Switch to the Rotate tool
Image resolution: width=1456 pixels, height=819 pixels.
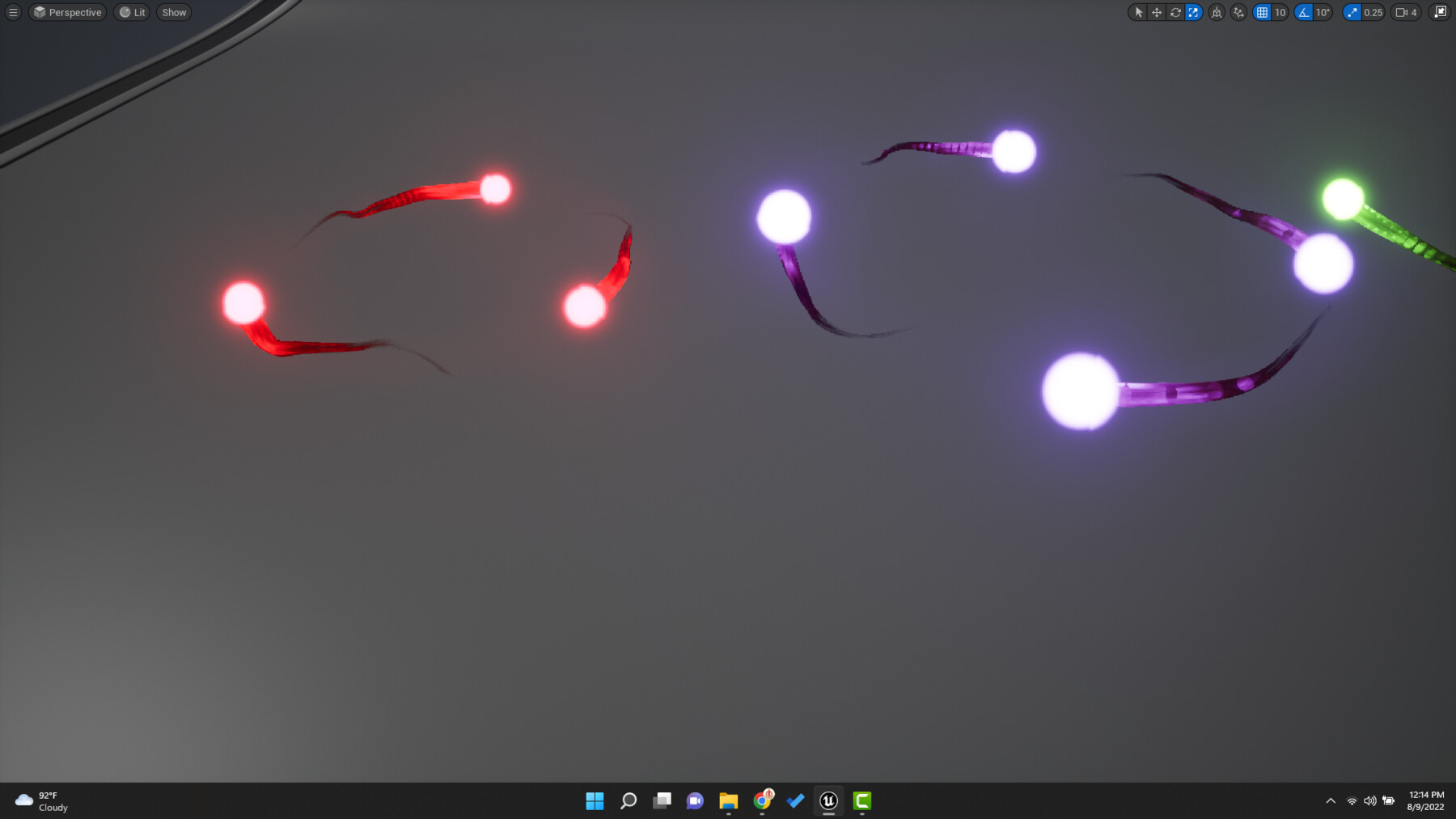(1175, 12)
